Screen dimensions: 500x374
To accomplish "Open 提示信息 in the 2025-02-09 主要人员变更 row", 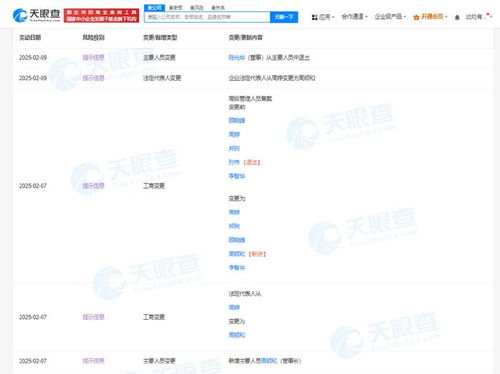I will pyautogui.click(x=94, y=58).
